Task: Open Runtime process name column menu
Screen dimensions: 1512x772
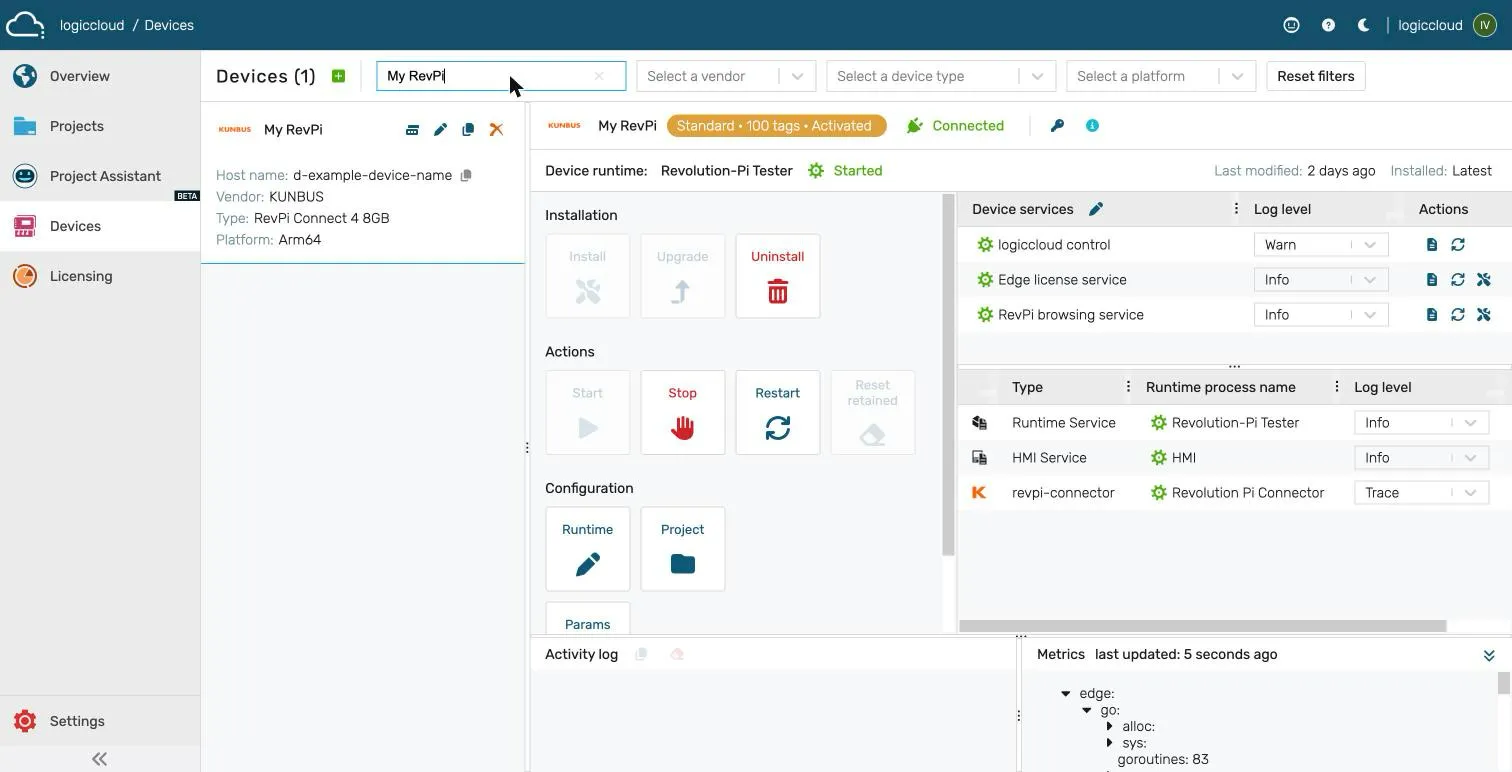Action: click(x=1337, y=387)
